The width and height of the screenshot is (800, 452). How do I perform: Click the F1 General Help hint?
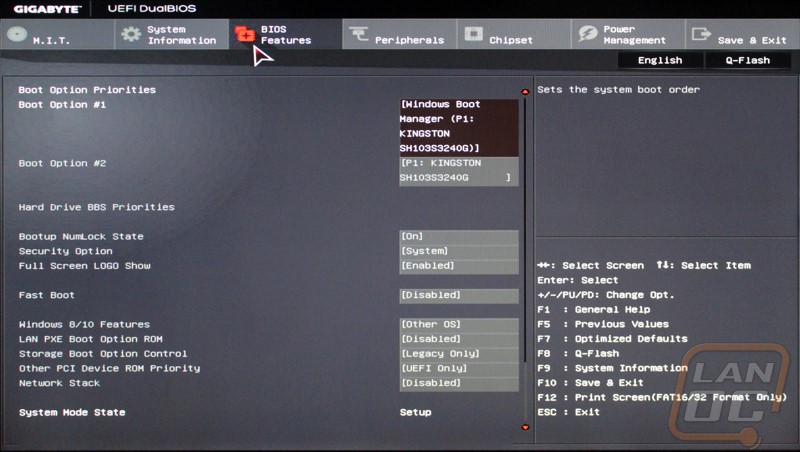point(593,310)
